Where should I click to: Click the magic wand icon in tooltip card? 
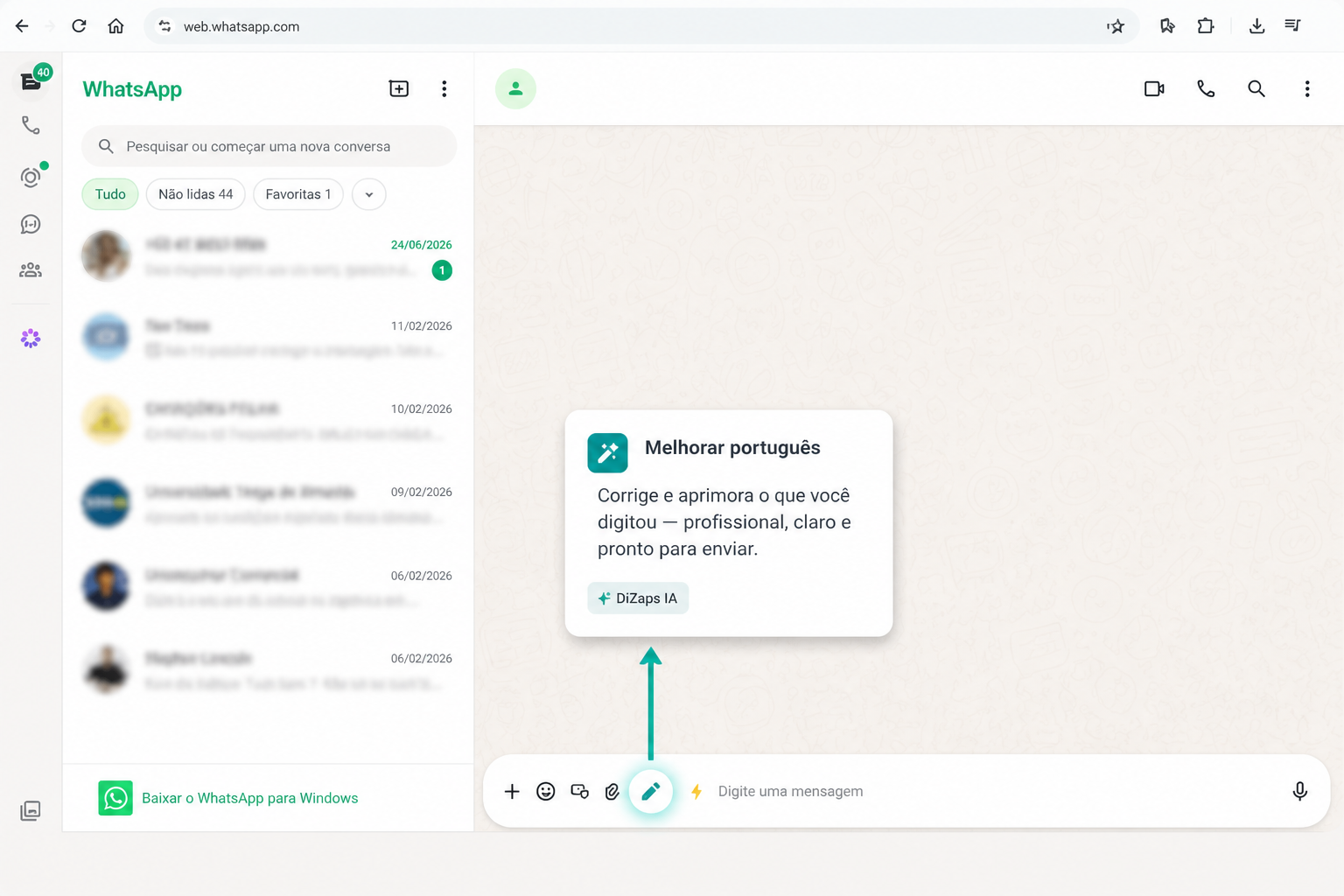[608, 452]
